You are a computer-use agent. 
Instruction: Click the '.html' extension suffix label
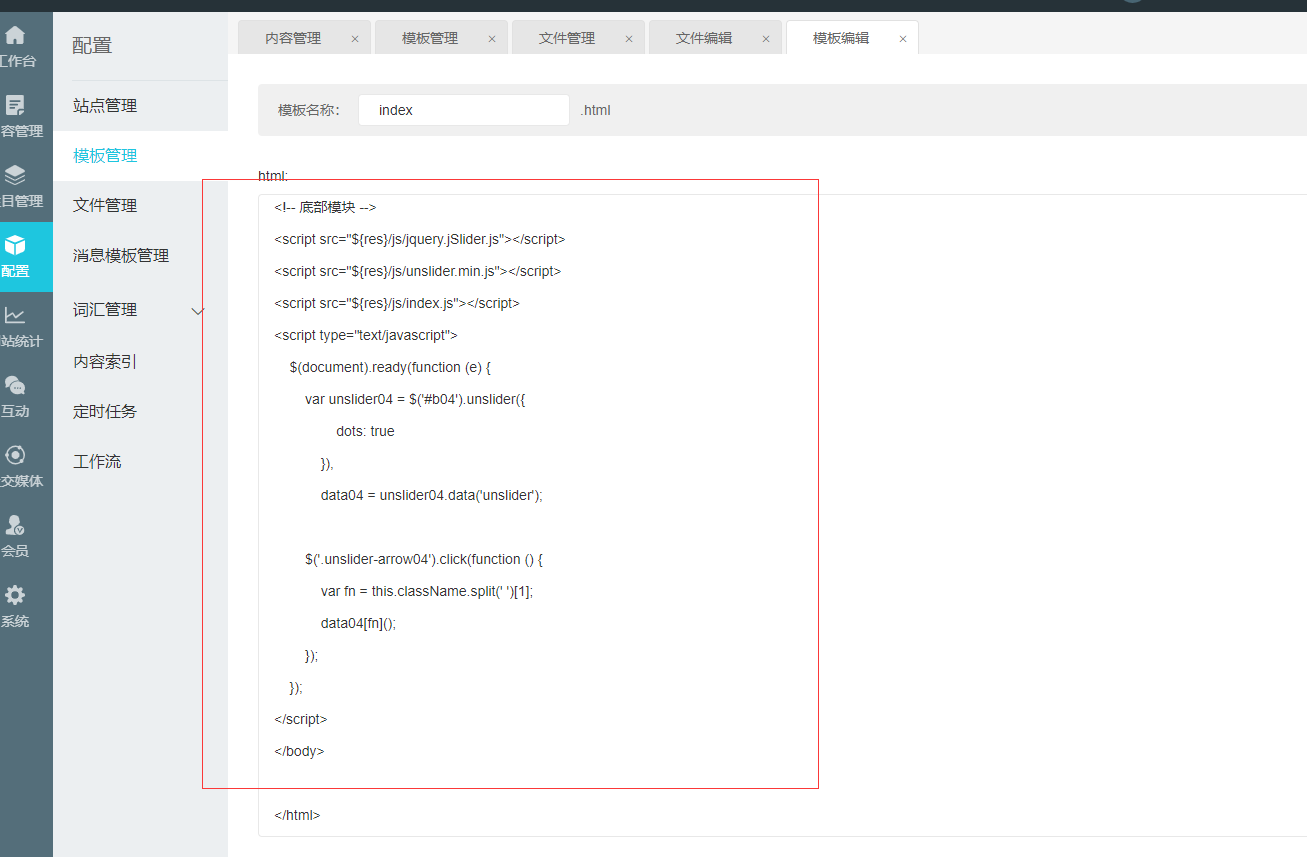pyautogui.click(x=595, y=111)
